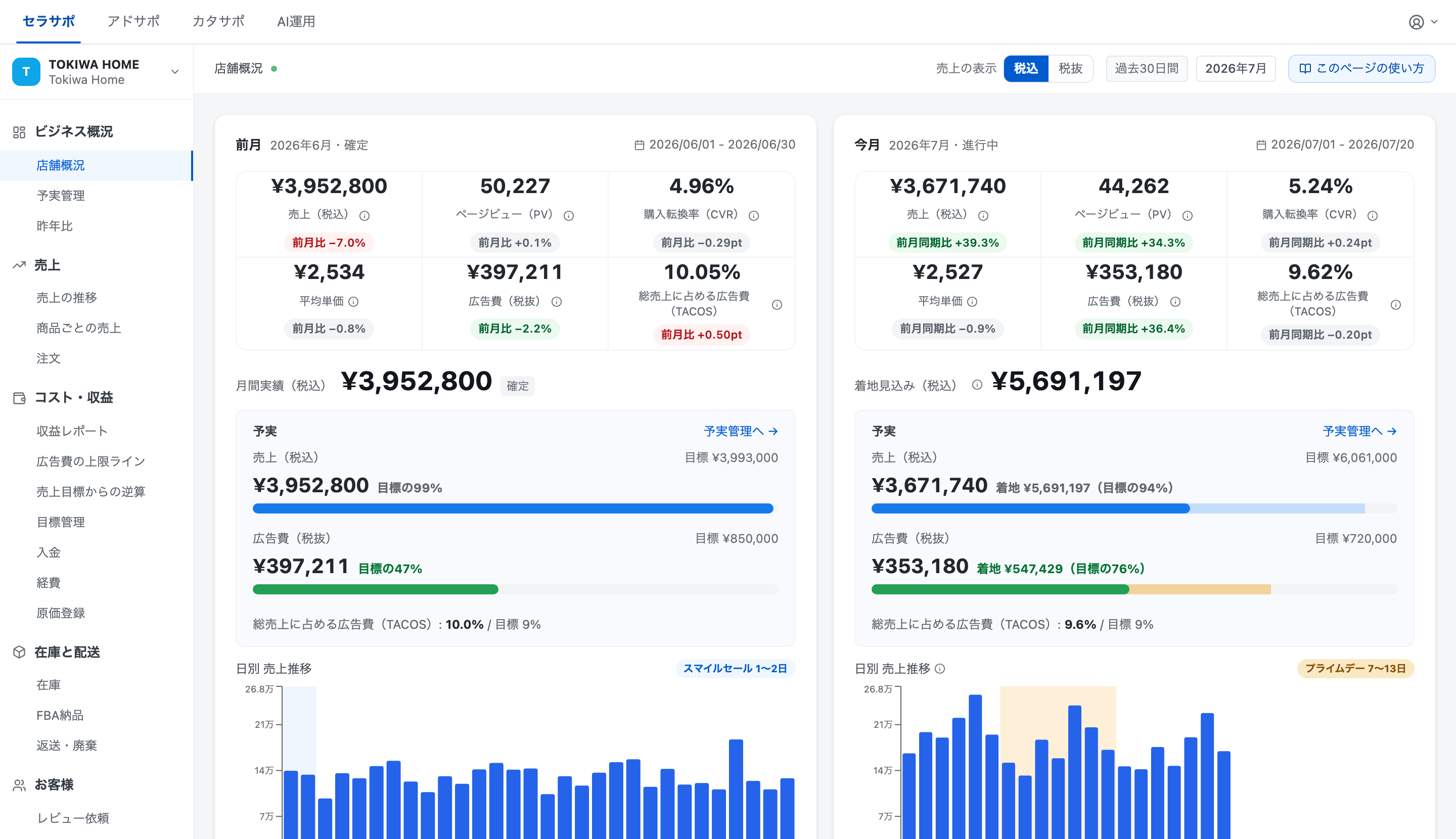Click the user account icon

pyautogui.click(x=1416, y=22)
